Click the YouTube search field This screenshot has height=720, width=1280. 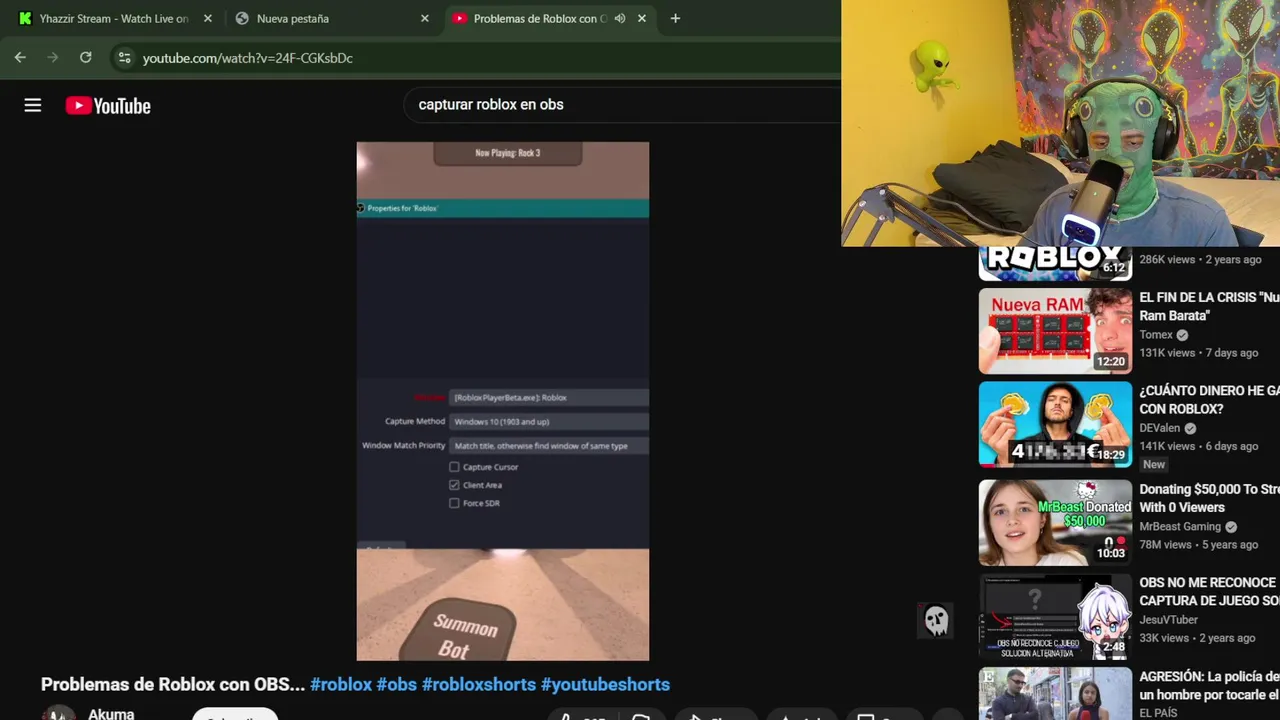coord(620,104)
